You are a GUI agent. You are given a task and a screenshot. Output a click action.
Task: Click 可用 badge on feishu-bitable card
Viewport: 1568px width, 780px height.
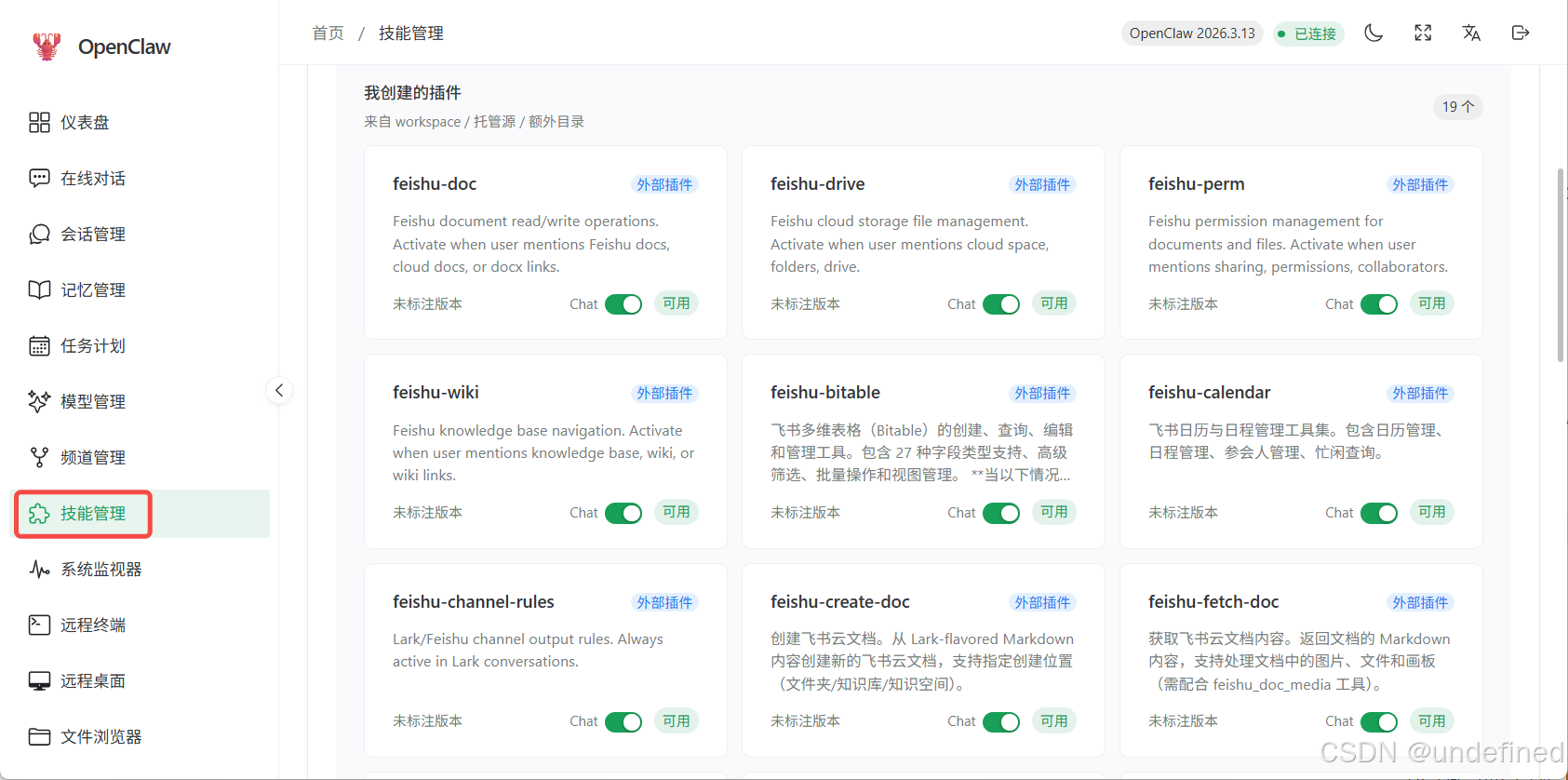pos(1054,512)
